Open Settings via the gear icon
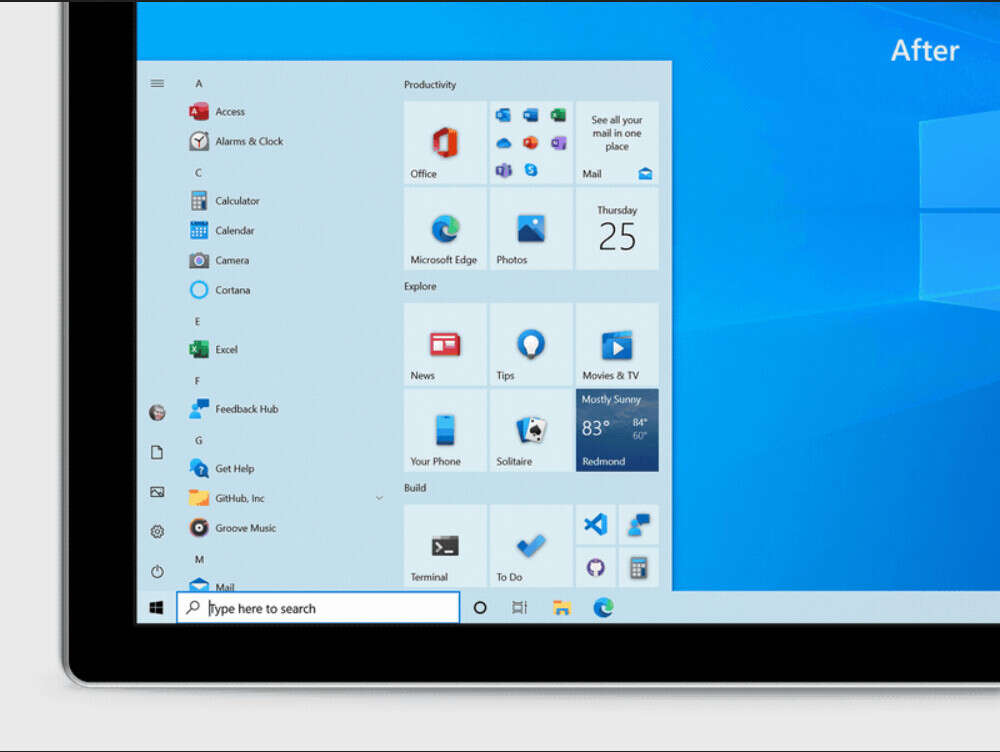 pyautogui.click(x=157, y=531)
